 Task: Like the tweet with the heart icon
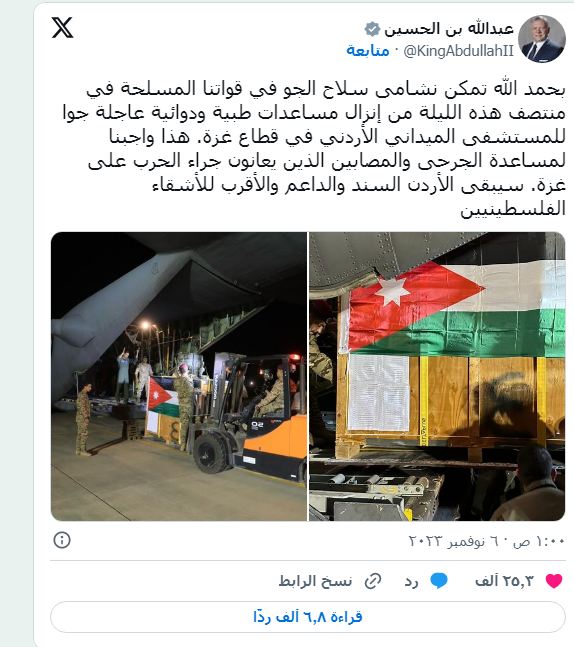pyautogui.click(x=554, y=581)
